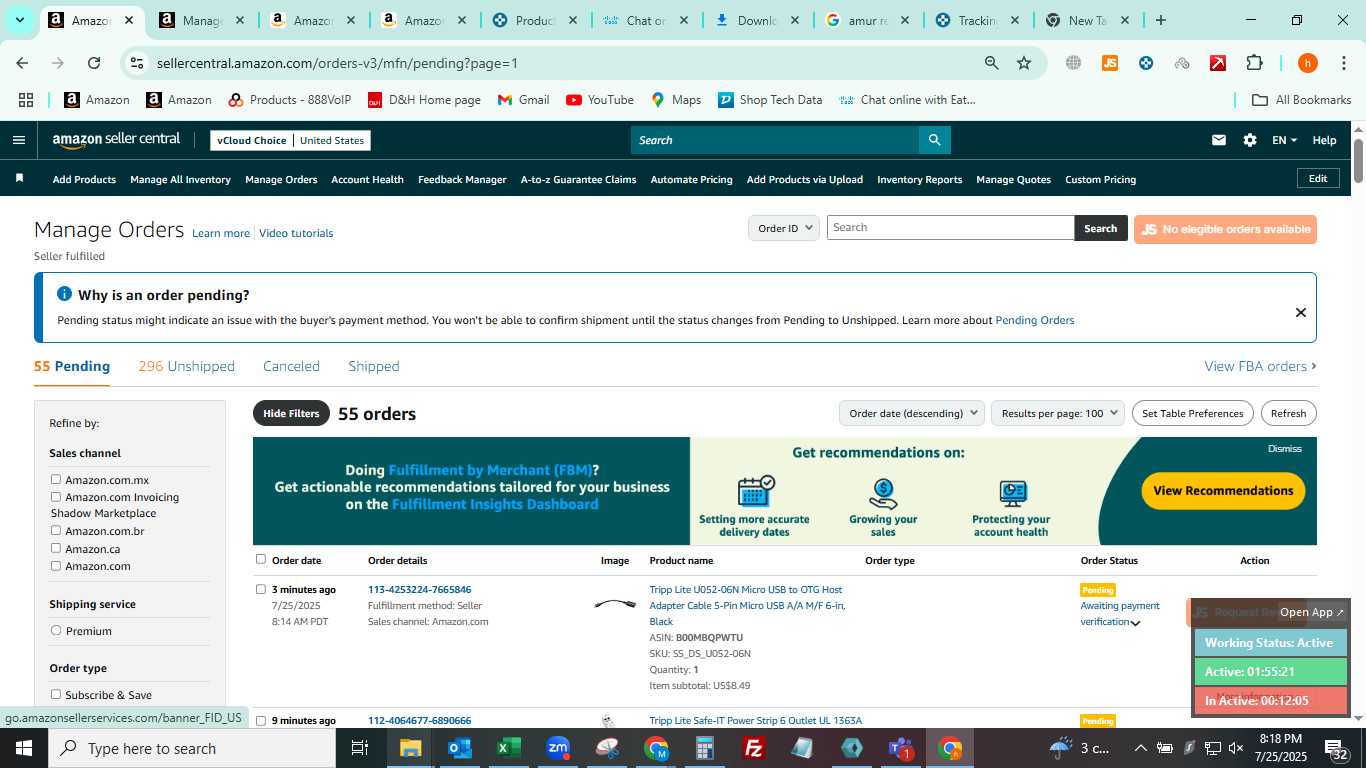Open the Seller Central messages envelope

pos(1218,140)
